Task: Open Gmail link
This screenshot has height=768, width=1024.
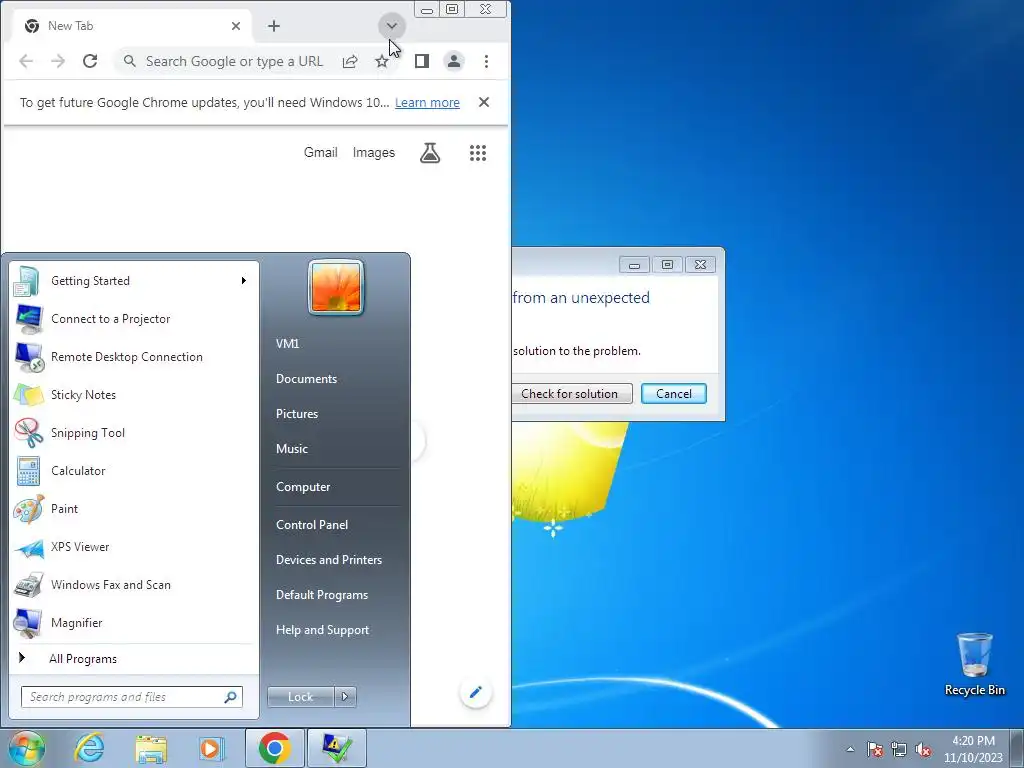Action: point(321,153)
